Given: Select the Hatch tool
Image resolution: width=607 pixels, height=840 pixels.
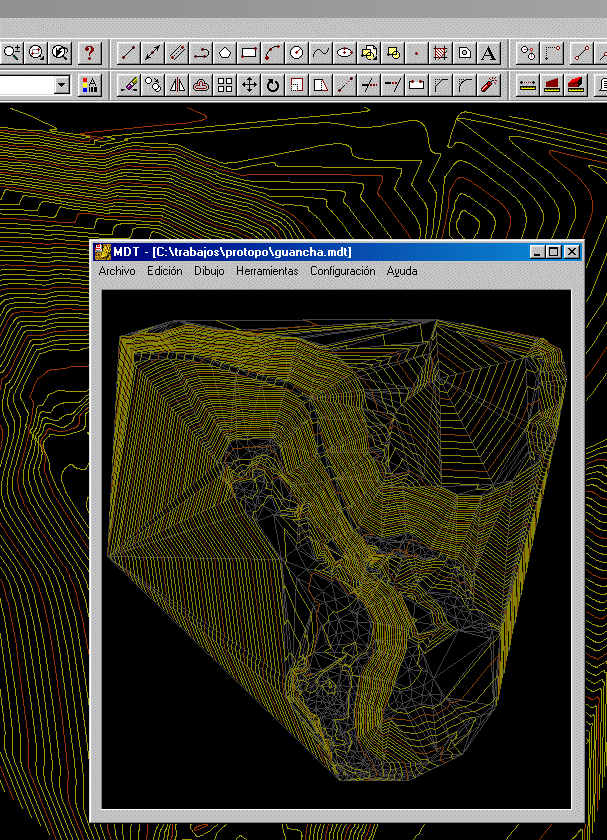Looking at the screenshot, I should point(440,53).
